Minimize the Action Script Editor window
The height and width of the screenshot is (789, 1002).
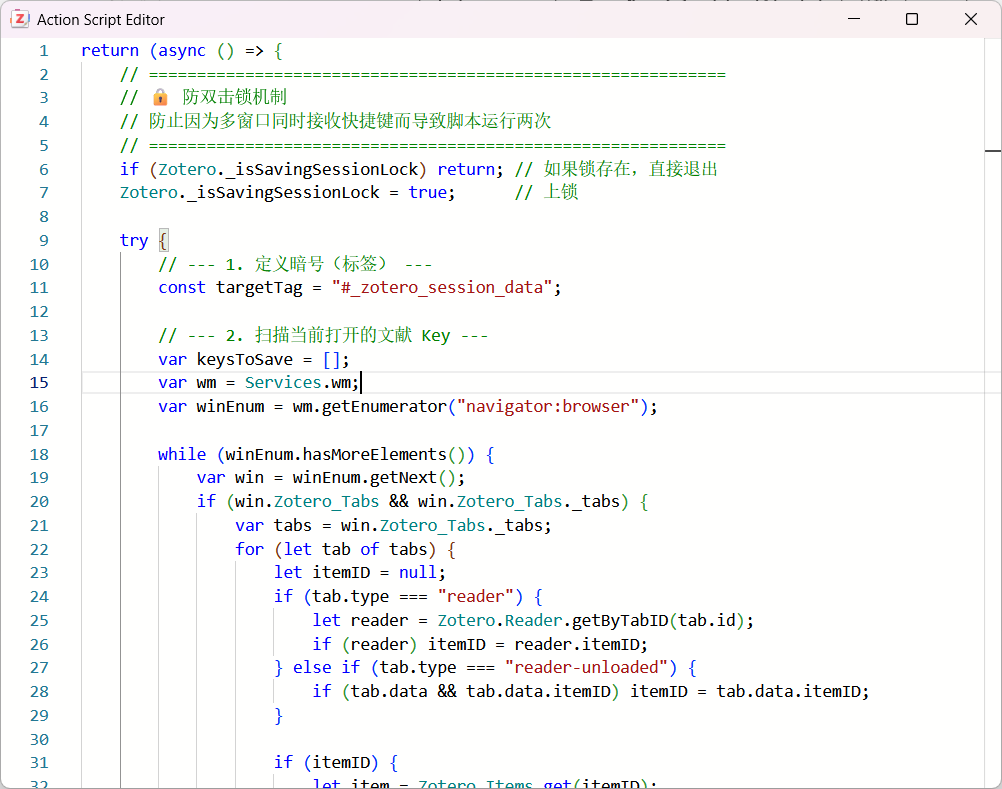pyautogui.click(x=853, y=19)
